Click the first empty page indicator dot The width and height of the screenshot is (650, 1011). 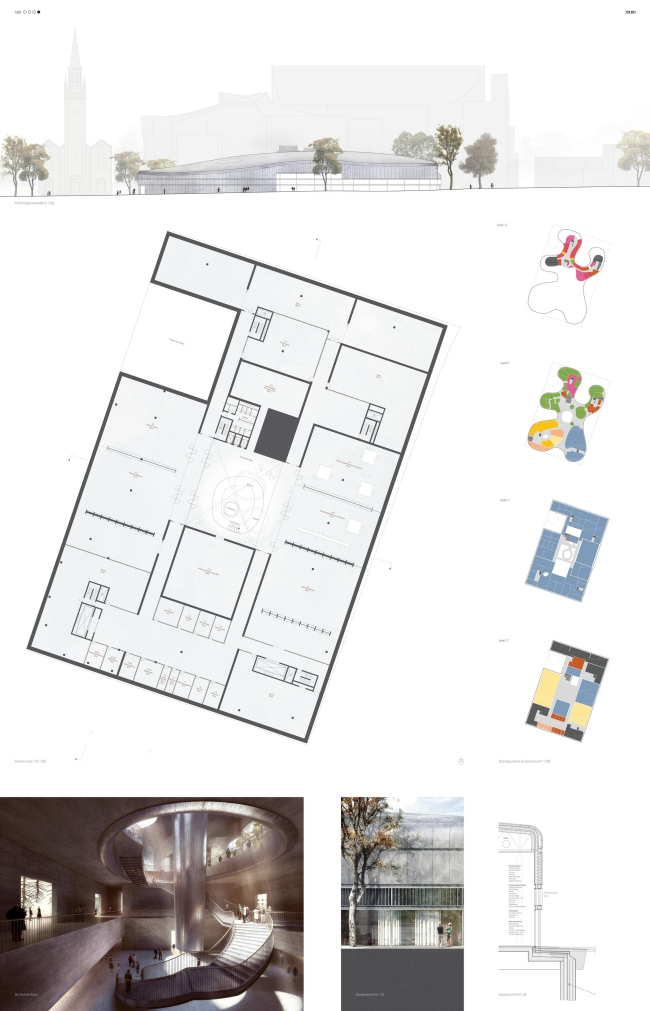pyautogui.click(x=24, y=13)
